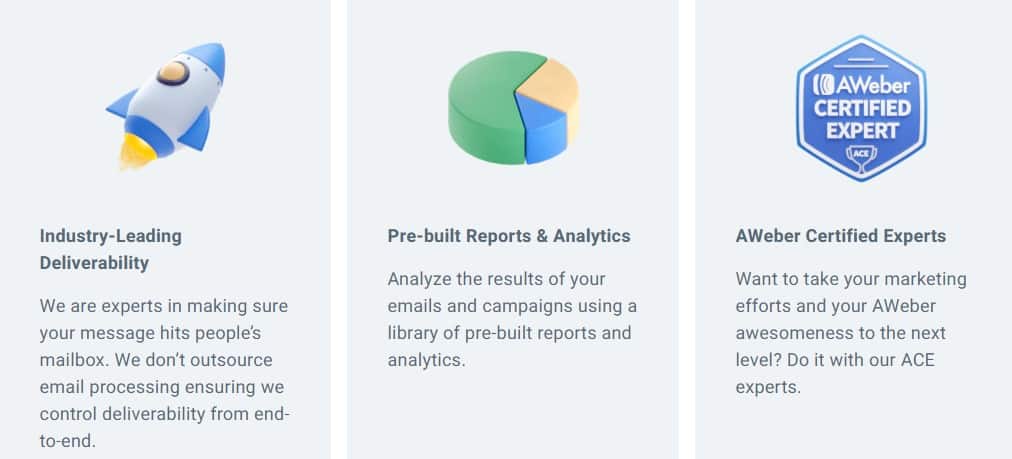Screen dimensions: 1012x459
Task: Click the ACE trophy emblem on the badge
Action: click(x=861, y=158)
